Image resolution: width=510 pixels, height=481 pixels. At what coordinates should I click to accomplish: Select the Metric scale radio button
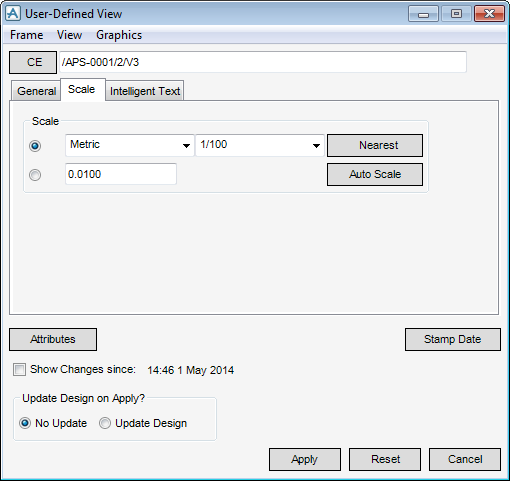[35, 146]
